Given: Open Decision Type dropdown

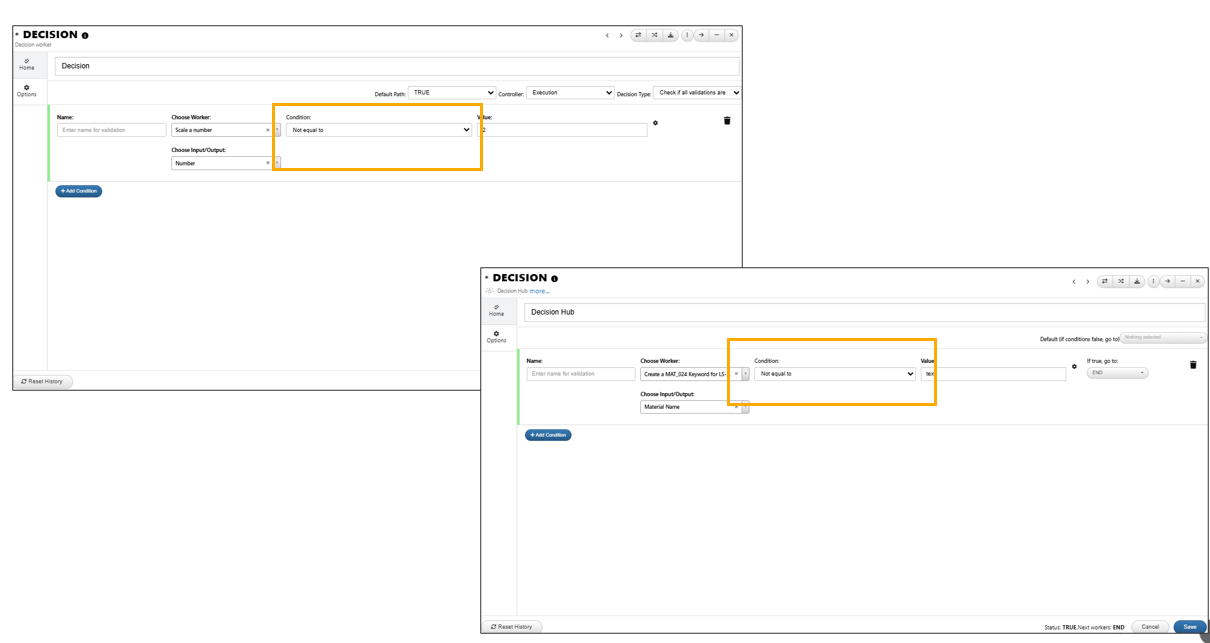Looking at the screenshot, I should tap(696, 93).
